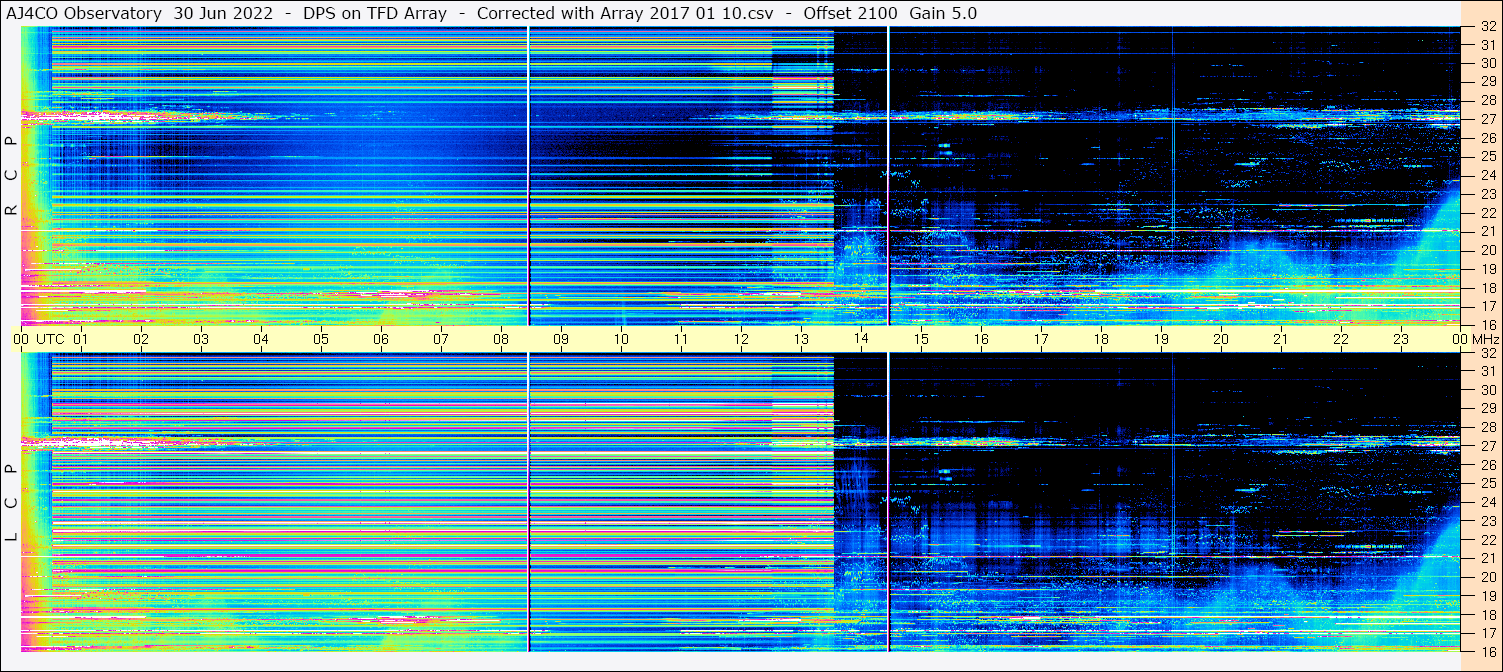1503x672 pixels.
Task: Select '29' on the LCP frequency scale
Action: (1488, 408)
